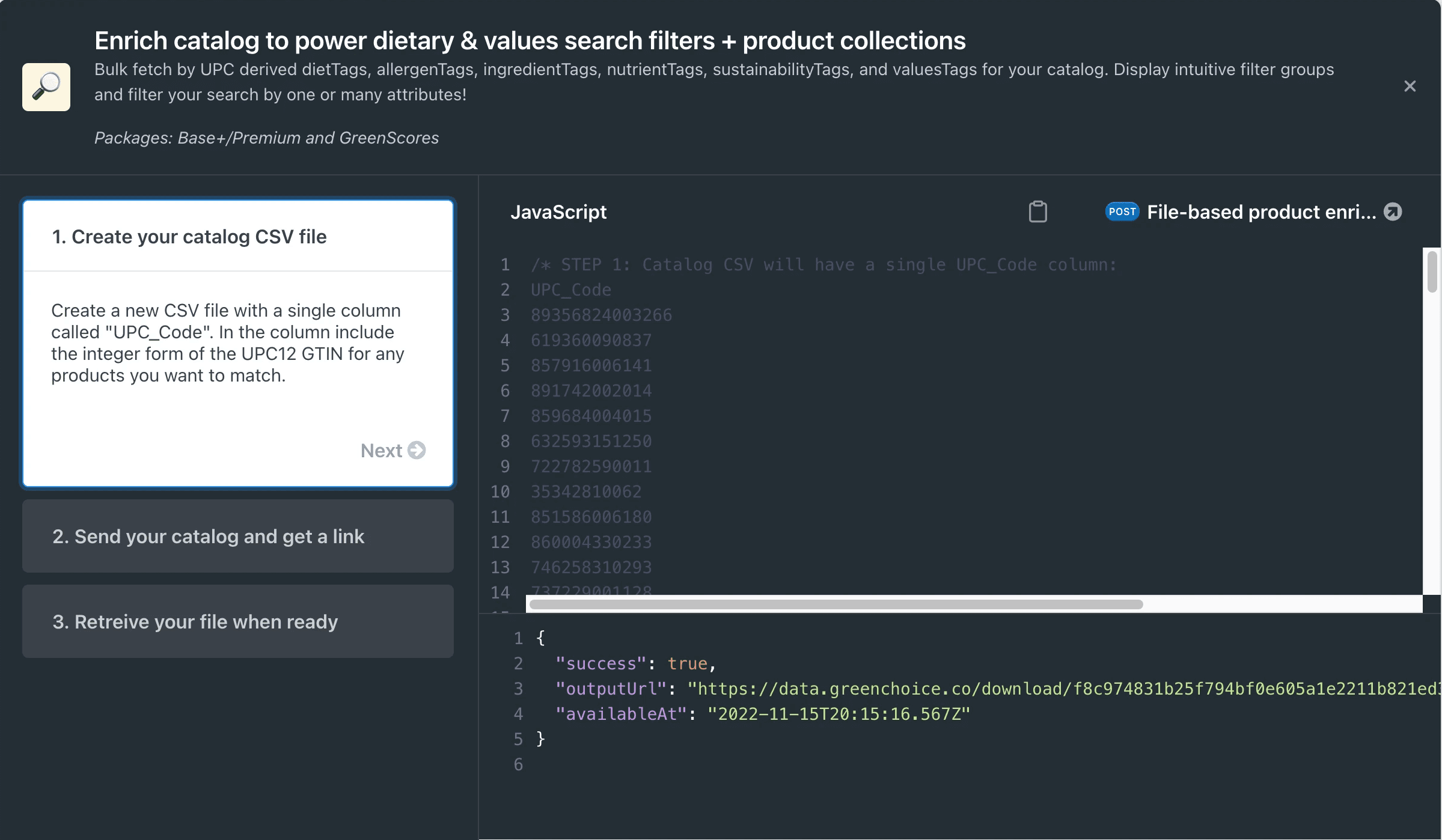Click the code panel horizontal scrollbar

pos(836,604)
